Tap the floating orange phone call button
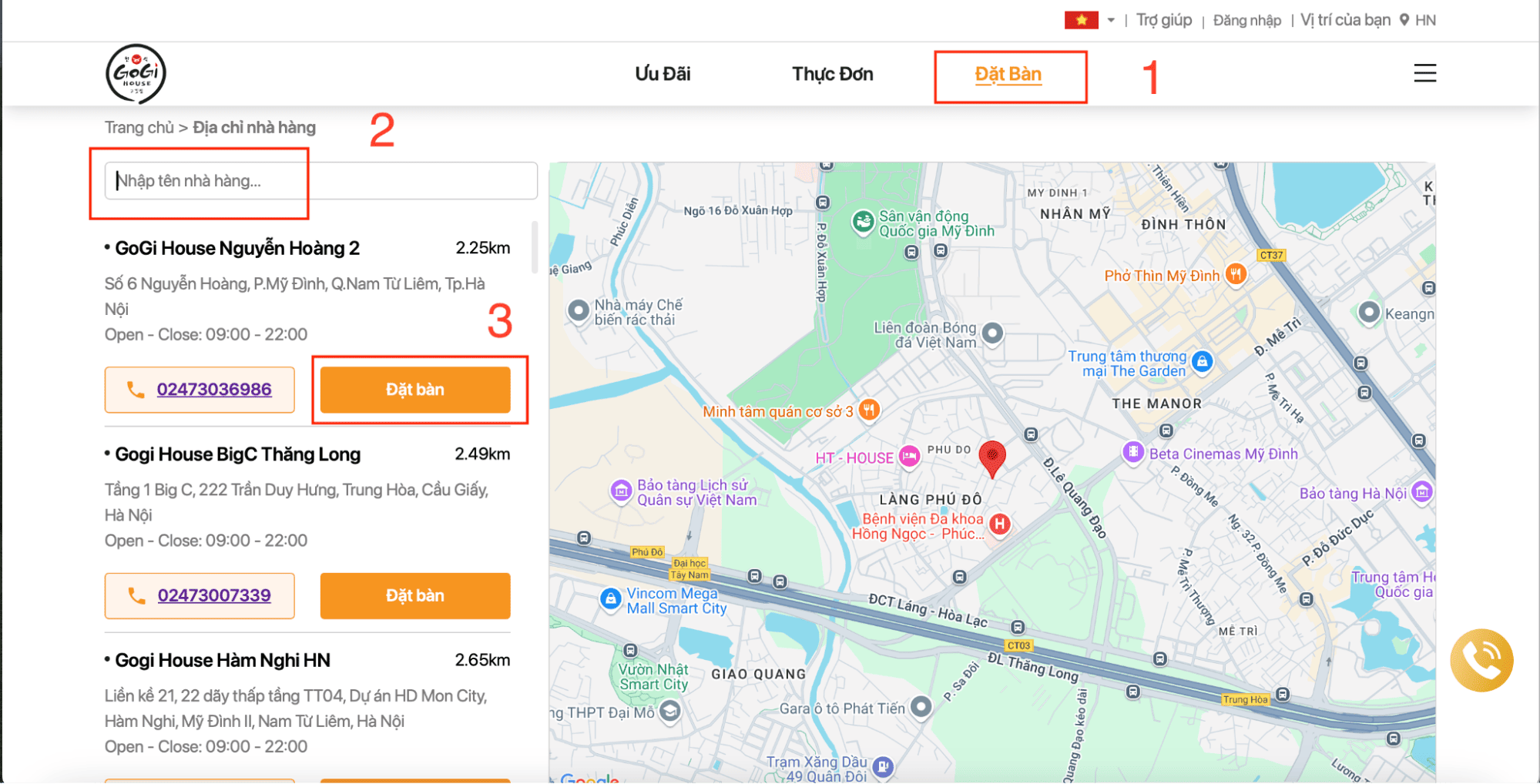 coord(1481,660)
